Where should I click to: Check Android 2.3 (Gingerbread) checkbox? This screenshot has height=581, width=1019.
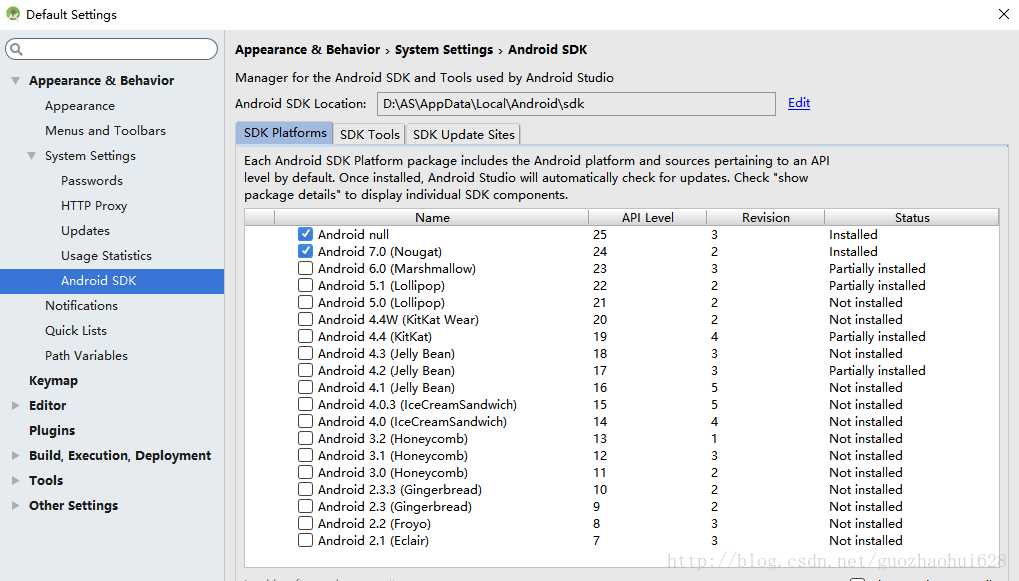click(305, 506)
